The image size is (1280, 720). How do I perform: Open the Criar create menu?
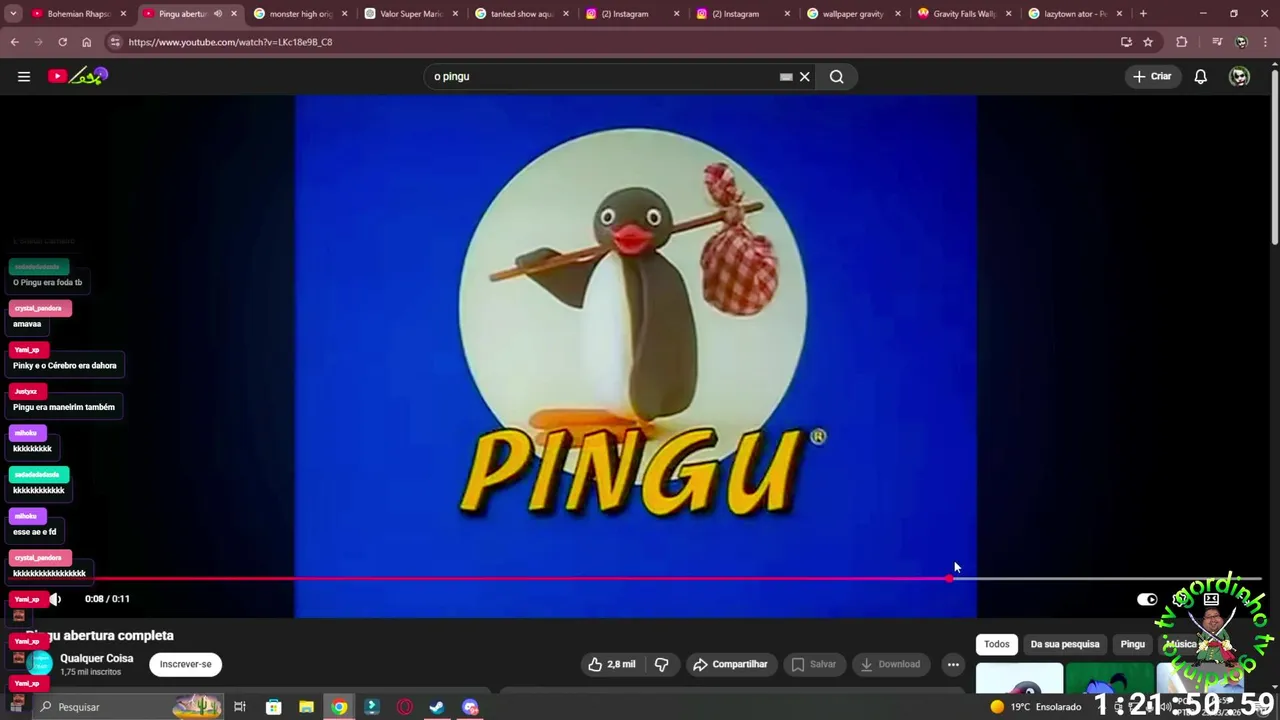pos(1151,76)
